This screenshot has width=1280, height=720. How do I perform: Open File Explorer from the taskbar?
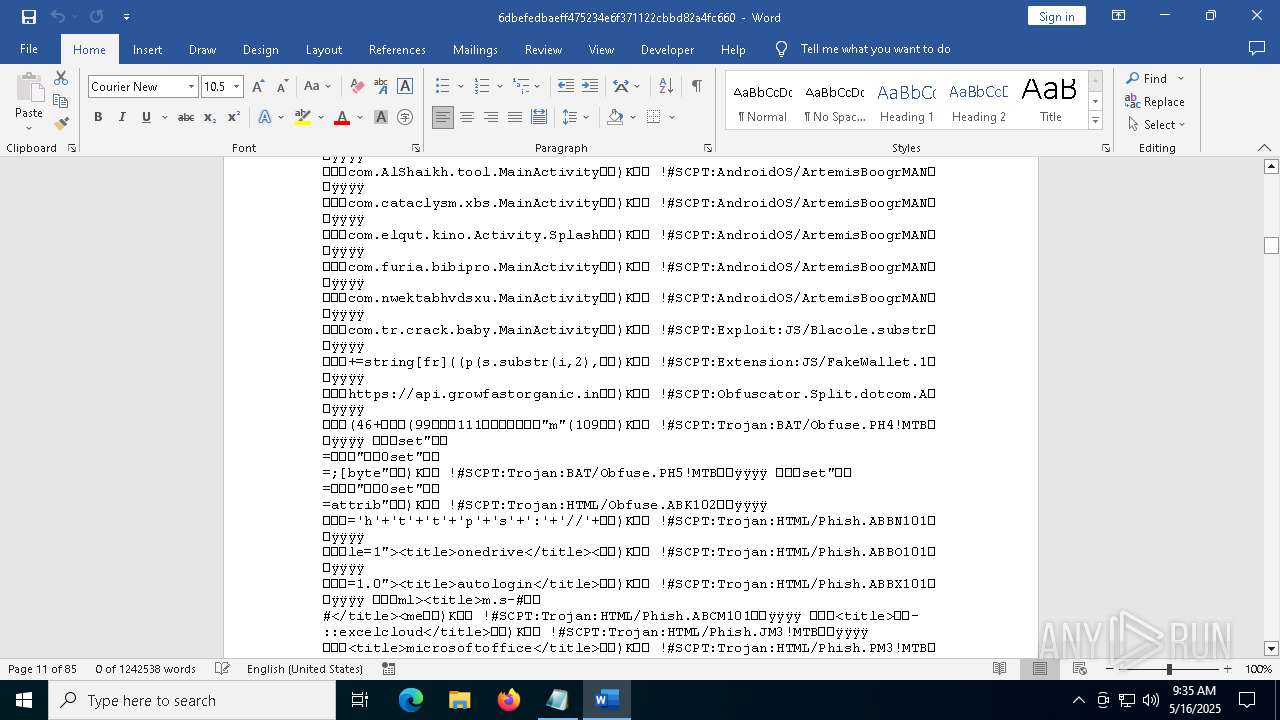(460, 700)
